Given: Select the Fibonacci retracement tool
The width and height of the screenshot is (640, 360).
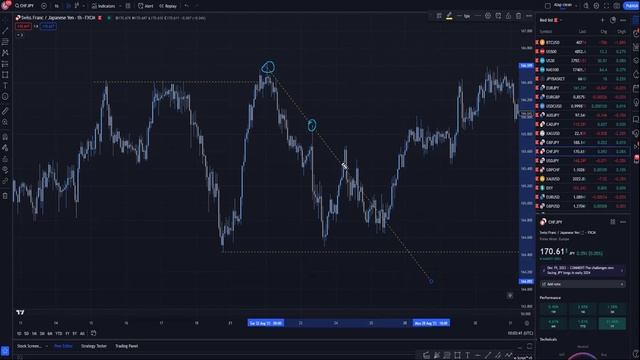Looking at the screenshot, I should [5, 42].
